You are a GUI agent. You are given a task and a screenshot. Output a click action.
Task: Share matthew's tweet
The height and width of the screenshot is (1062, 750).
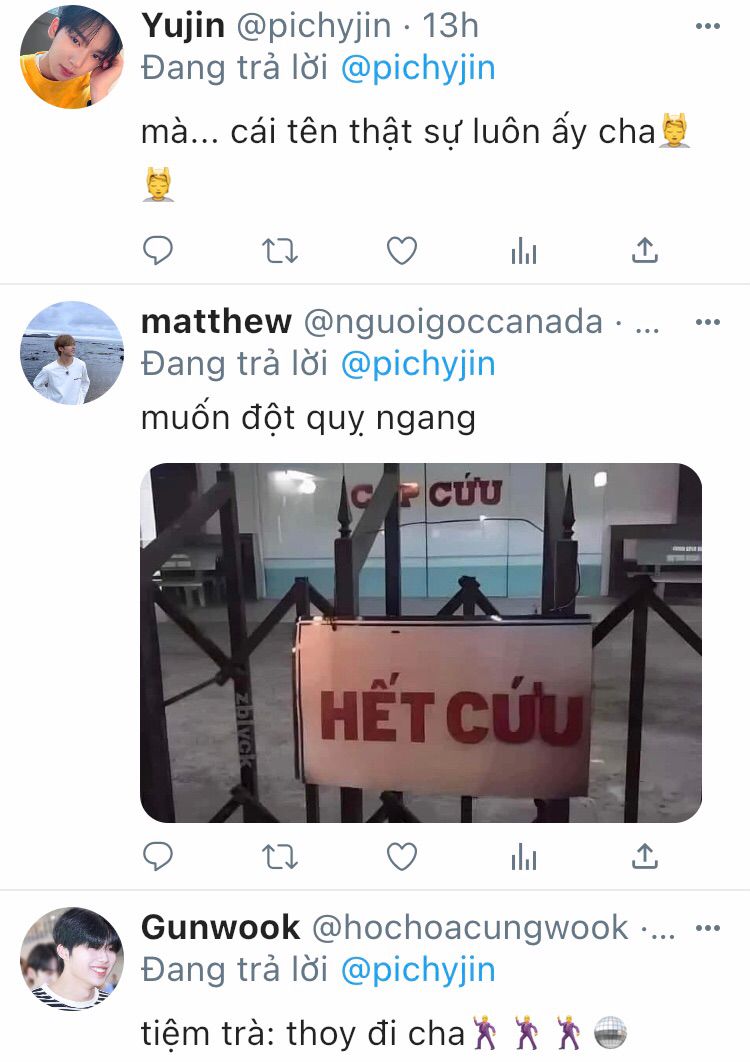pyautogui.click(x=645, y=855)
